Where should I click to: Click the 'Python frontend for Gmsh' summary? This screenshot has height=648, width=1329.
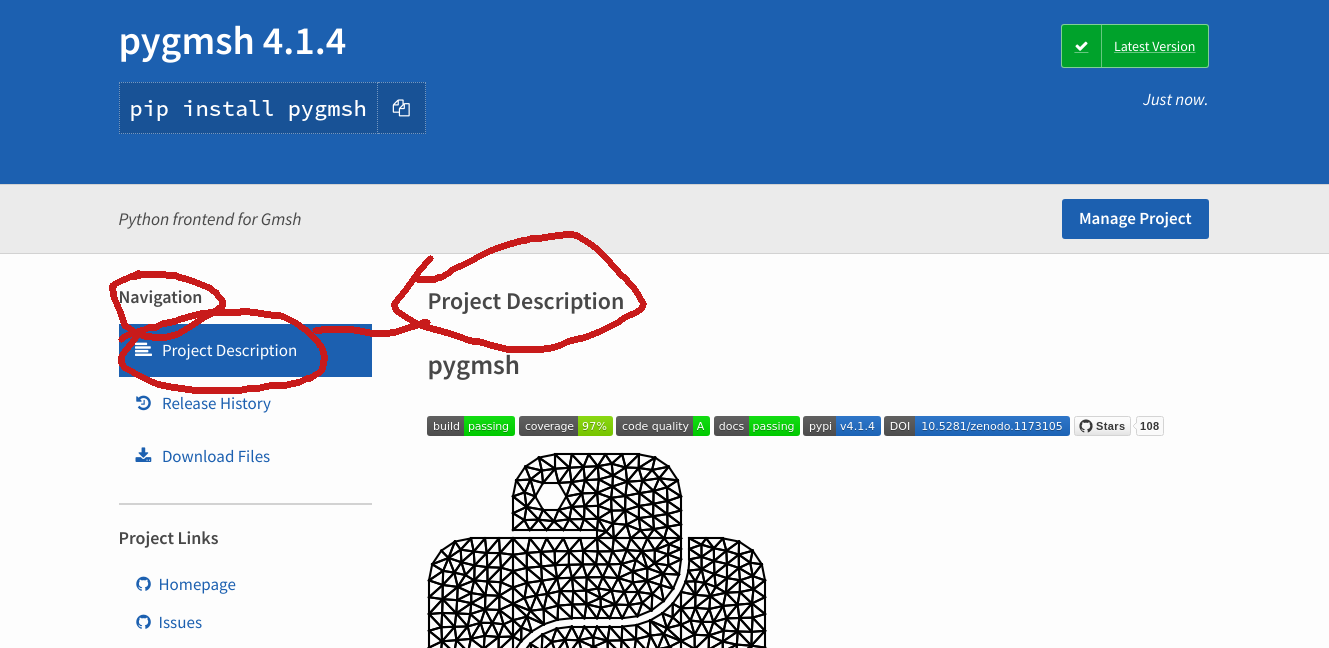(x=210, y=219)
